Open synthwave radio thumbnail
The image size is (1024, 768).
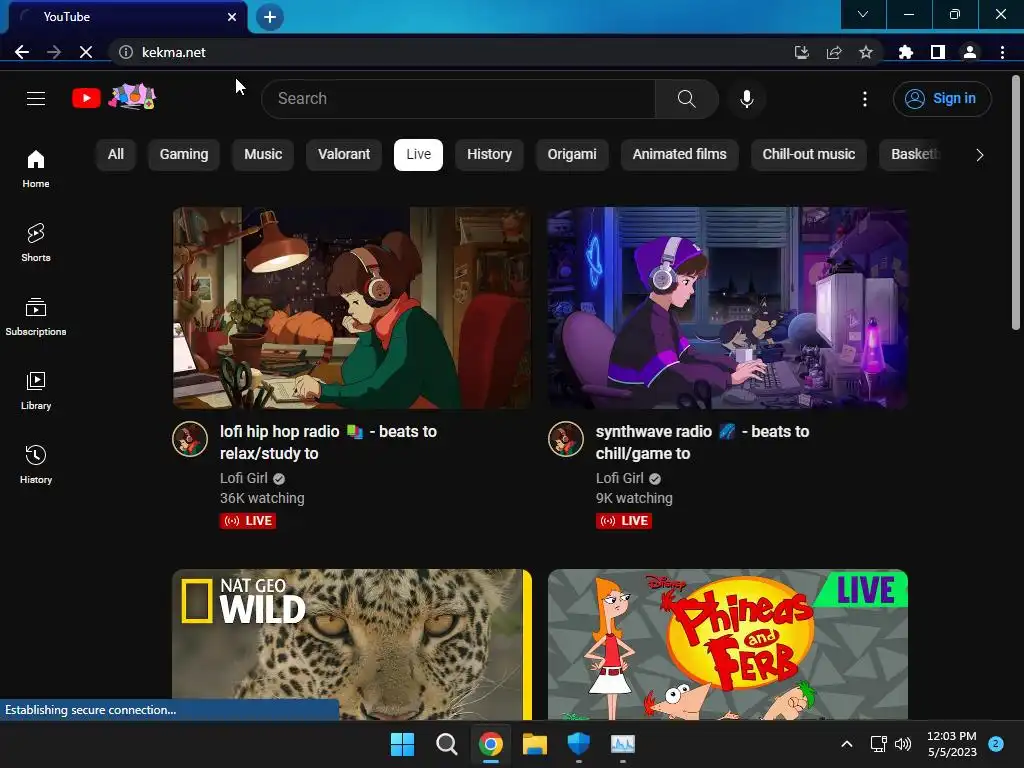tap(728, 308)
